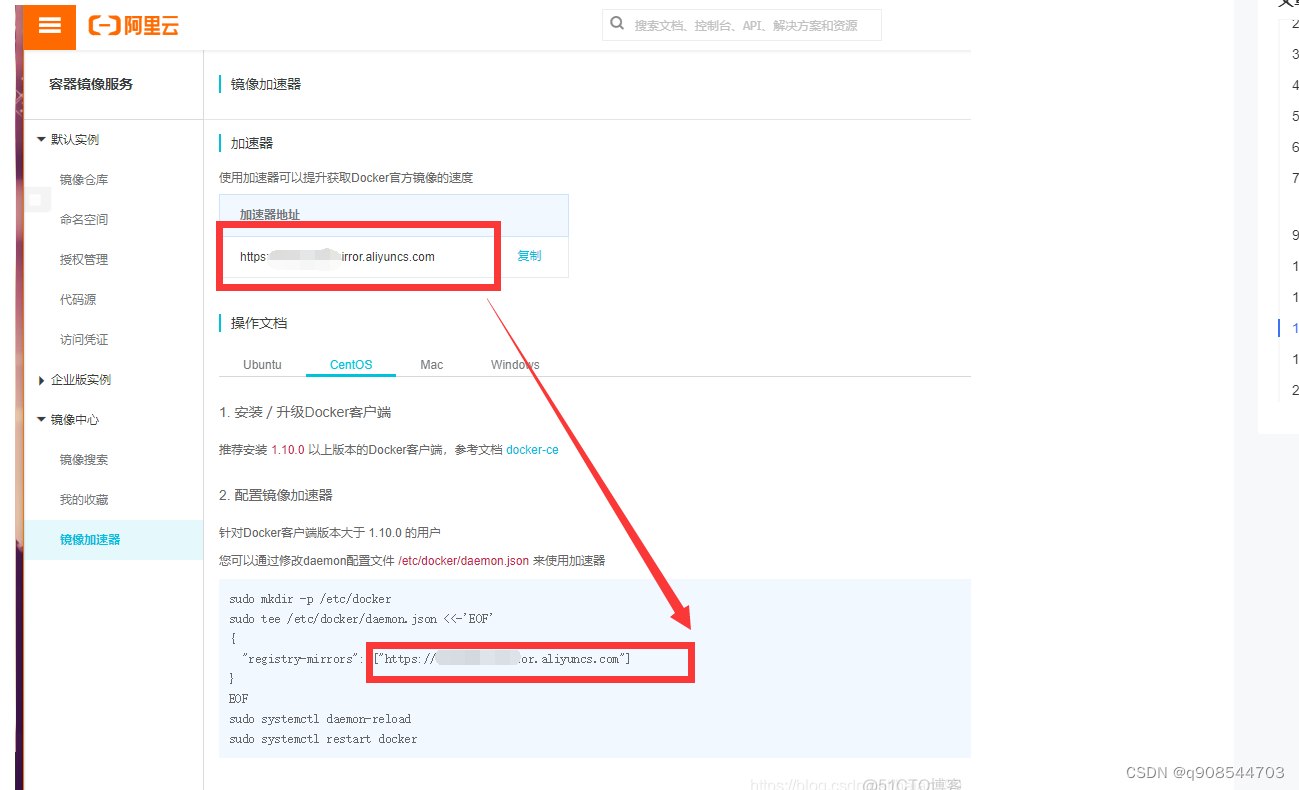This screenshot has width=1299, height=790.
Task: Open 授权管理 in the sidebar
Action: pyautogui.click(x=84, y=260)
